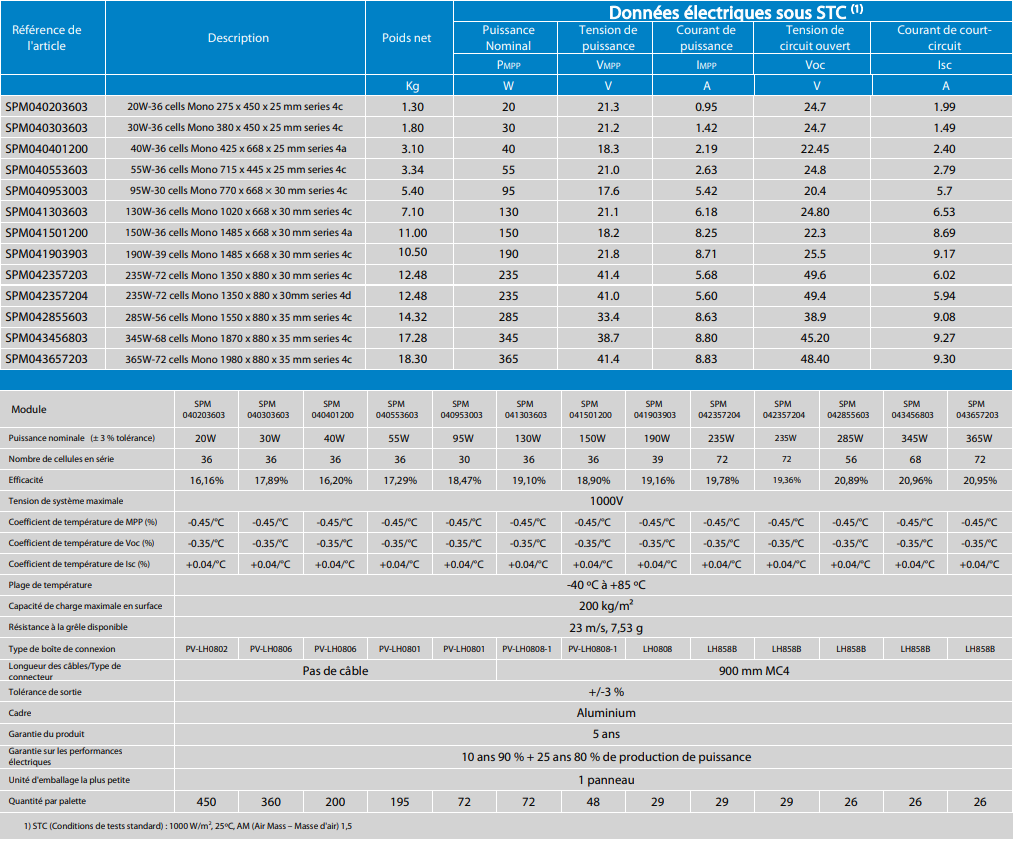Select the 'Tension de circuit ouvert' header
This screenshot has width=1014, height=841.
814,38
